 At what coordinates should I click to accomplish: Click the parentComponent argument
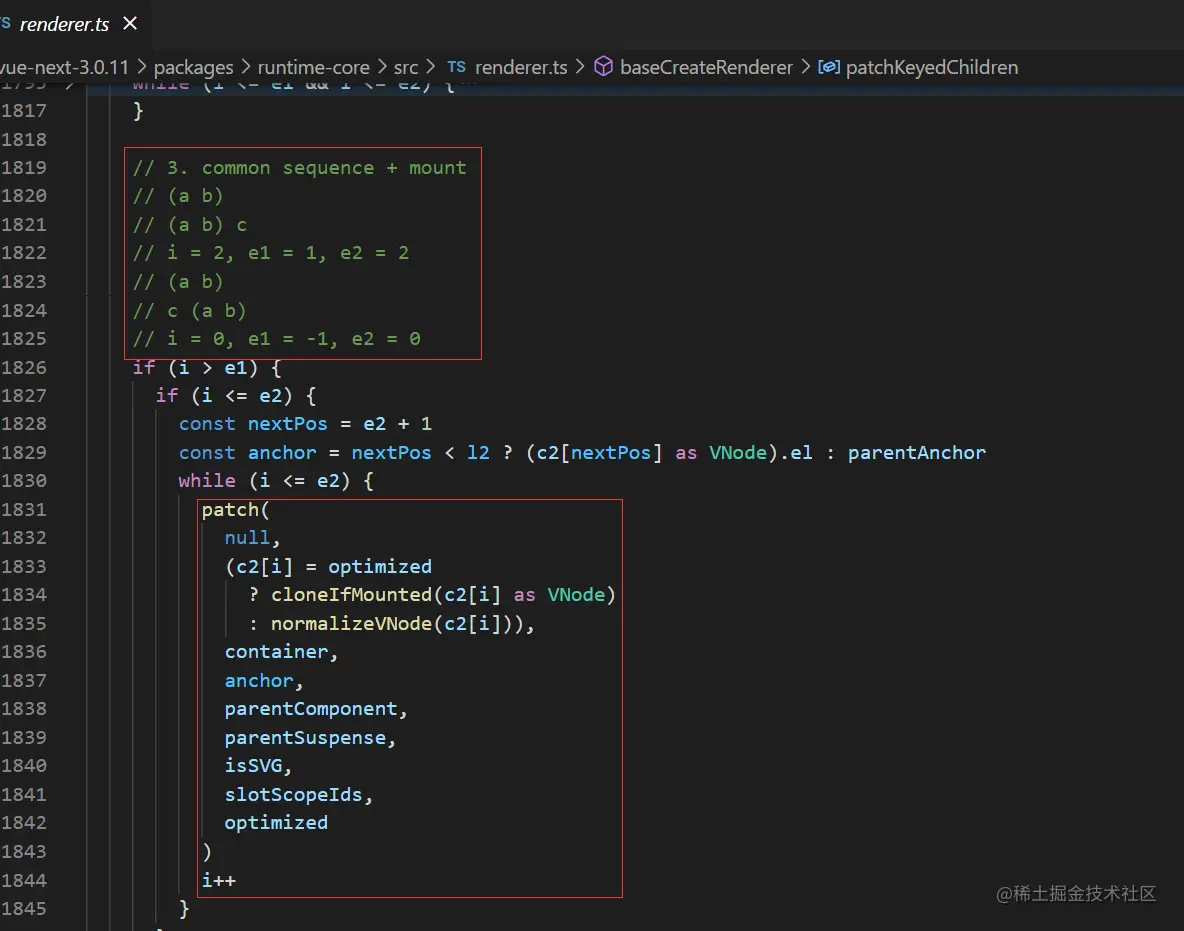(311, 709)
